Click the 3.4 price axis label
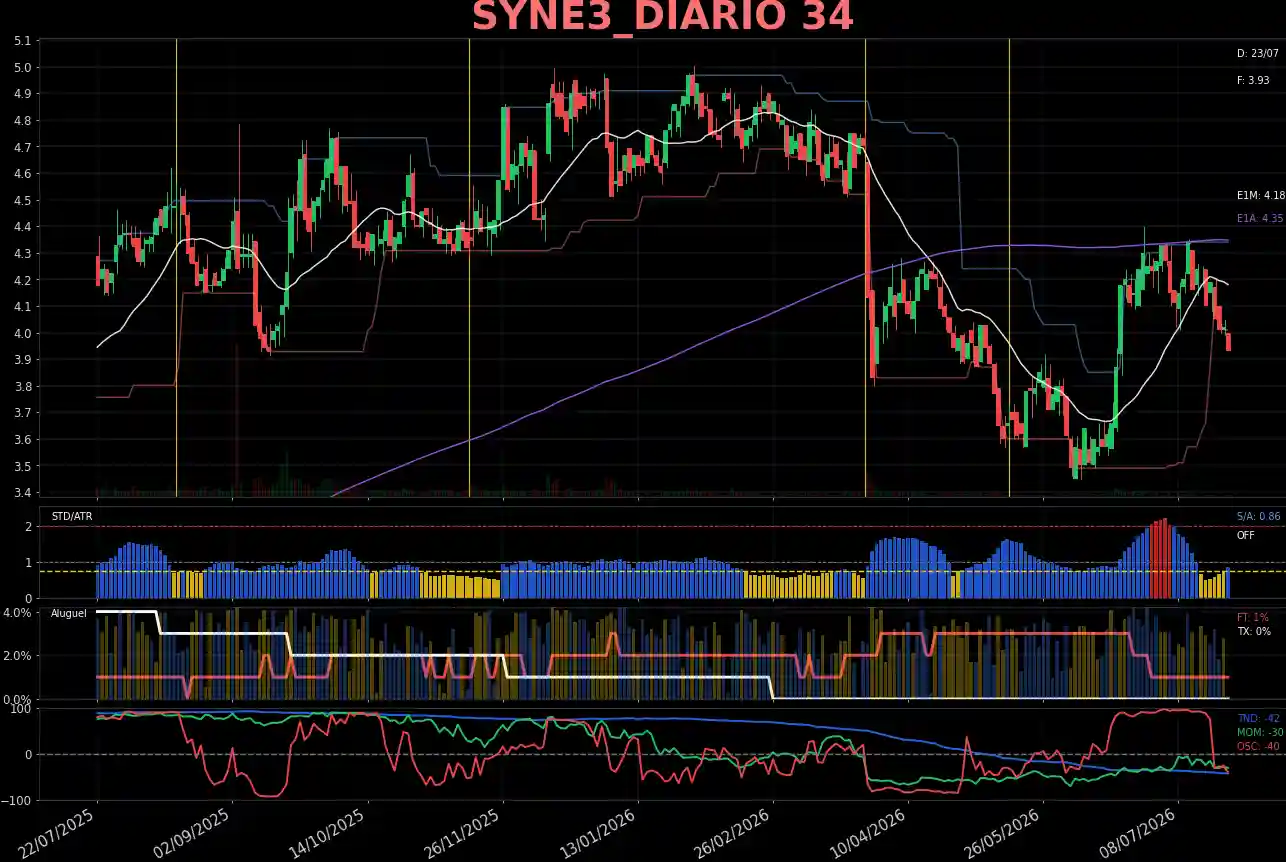The width and height of the screenshot is (1286, 862). (x=22, y=493)
